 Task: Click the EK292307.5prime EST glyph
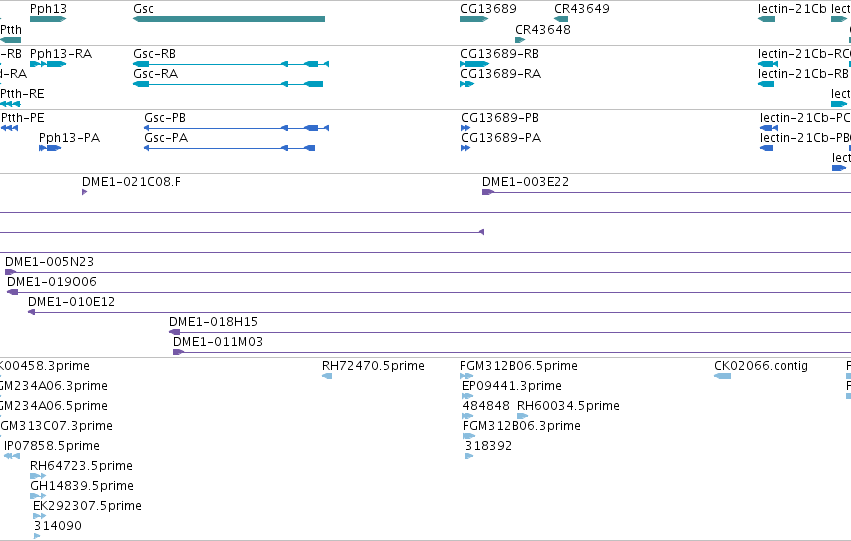(39, 517)
